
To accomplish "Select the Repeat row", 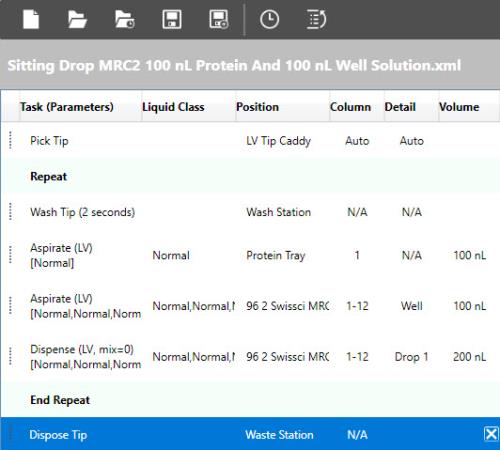I will 250,176.
